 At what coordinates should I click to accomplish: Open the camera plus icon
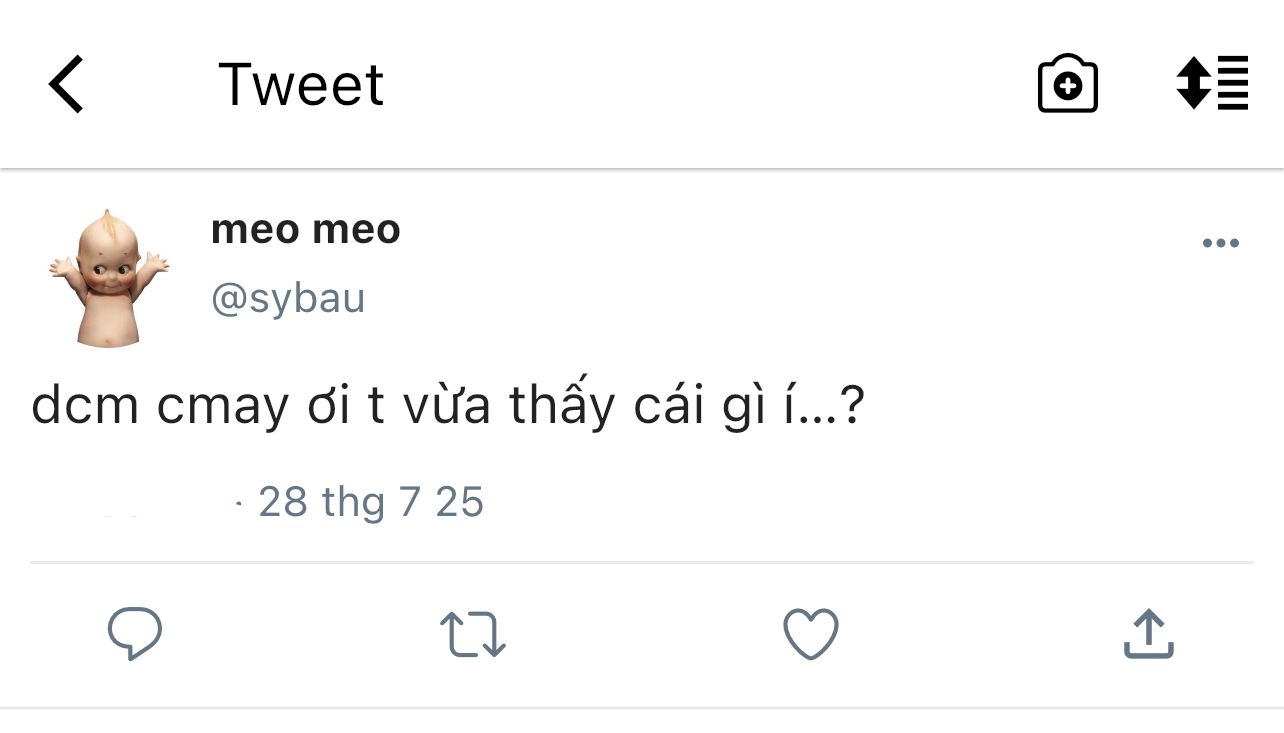pyautogui.click(x=1068, y=84)
